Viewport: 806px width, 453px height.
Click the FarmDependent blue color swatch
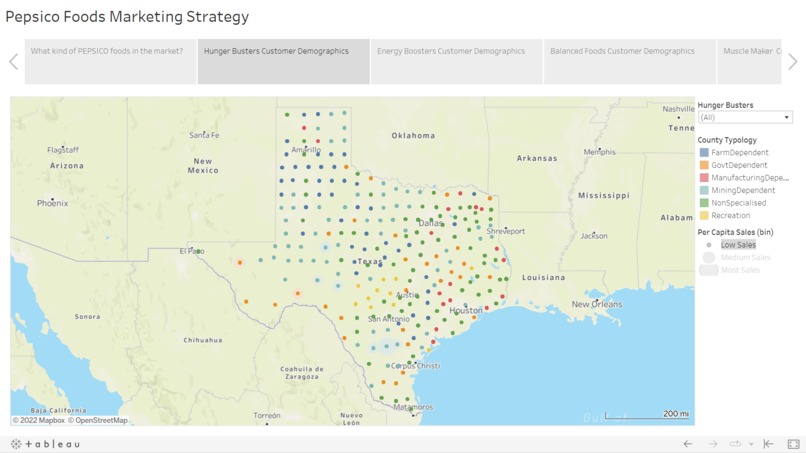(x=704, y=152)
